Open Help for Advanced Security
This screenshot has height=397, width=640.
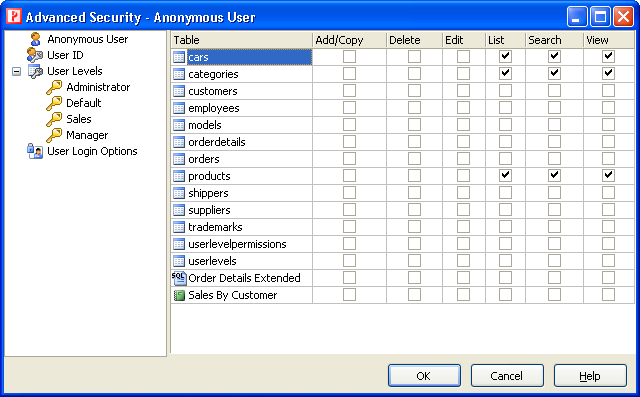pyautogui.click(x=590, y=376)
